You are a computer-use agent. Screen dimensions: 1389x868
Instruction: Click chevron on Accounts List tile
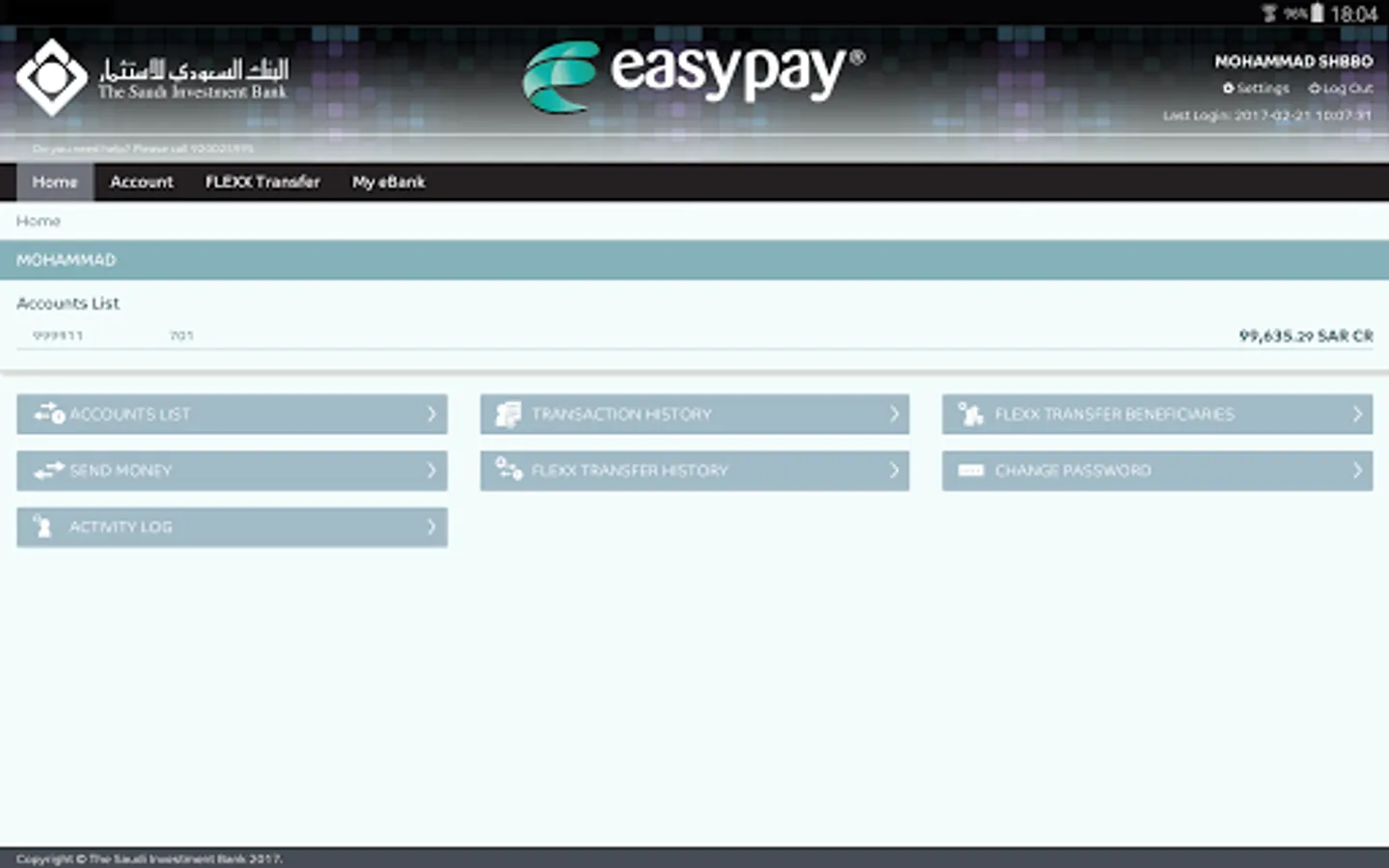click(x=431, y=414)
